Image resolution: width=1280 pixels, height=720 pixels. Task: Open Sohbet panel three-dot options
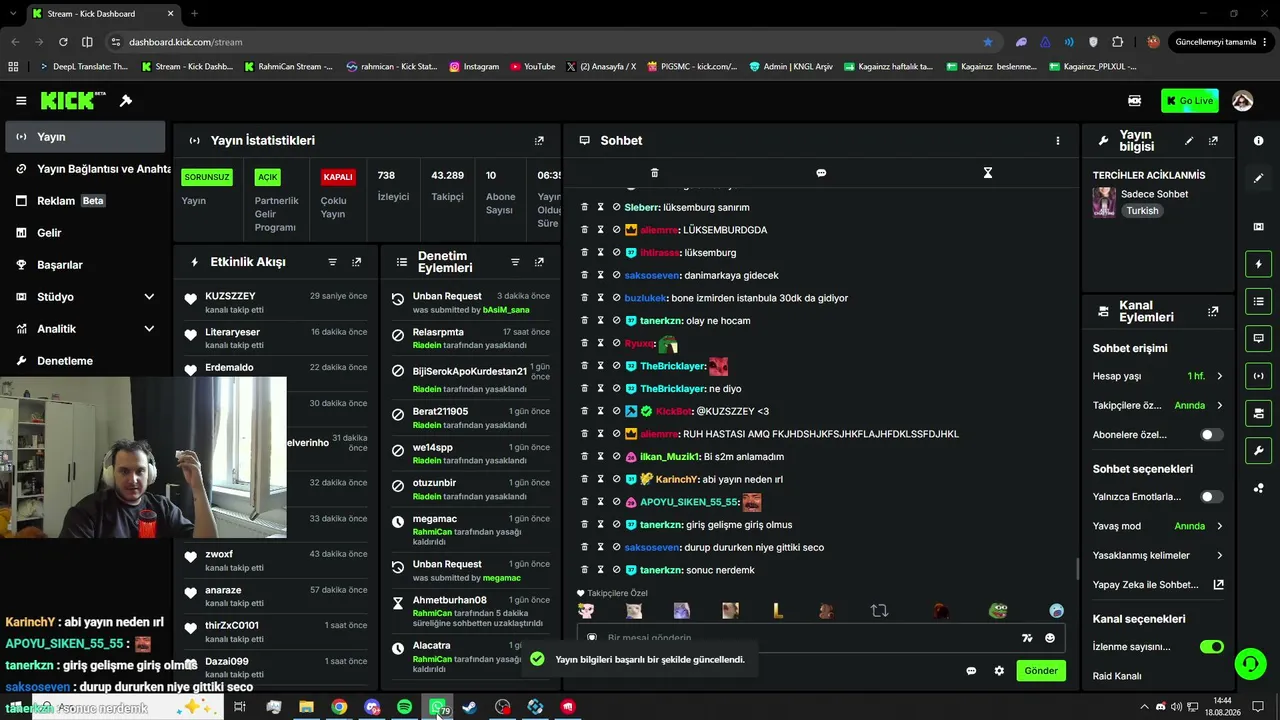tap(1057, 141)
